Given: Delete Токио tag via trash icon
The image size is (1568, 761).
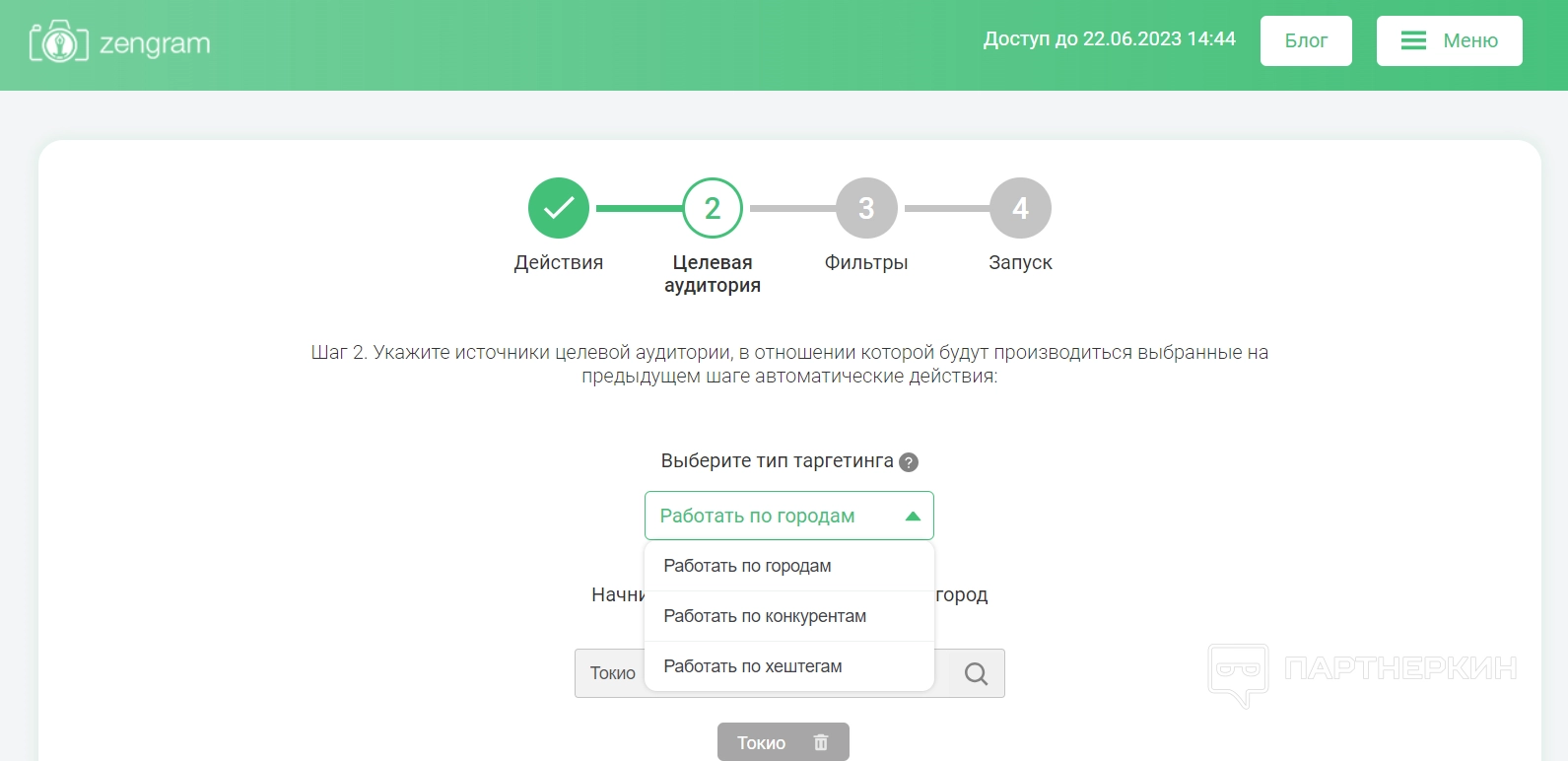Looking at the screenshot, I should [821, 742].
